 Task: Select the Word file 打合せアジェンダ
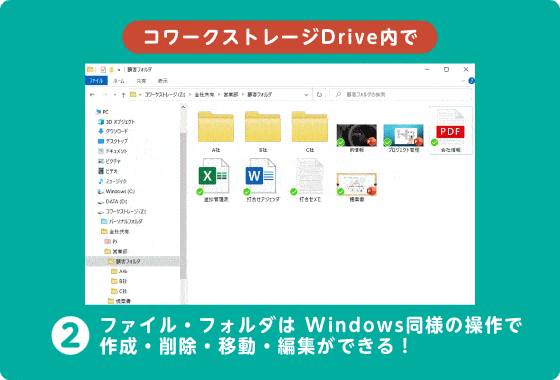pos(262,176)
